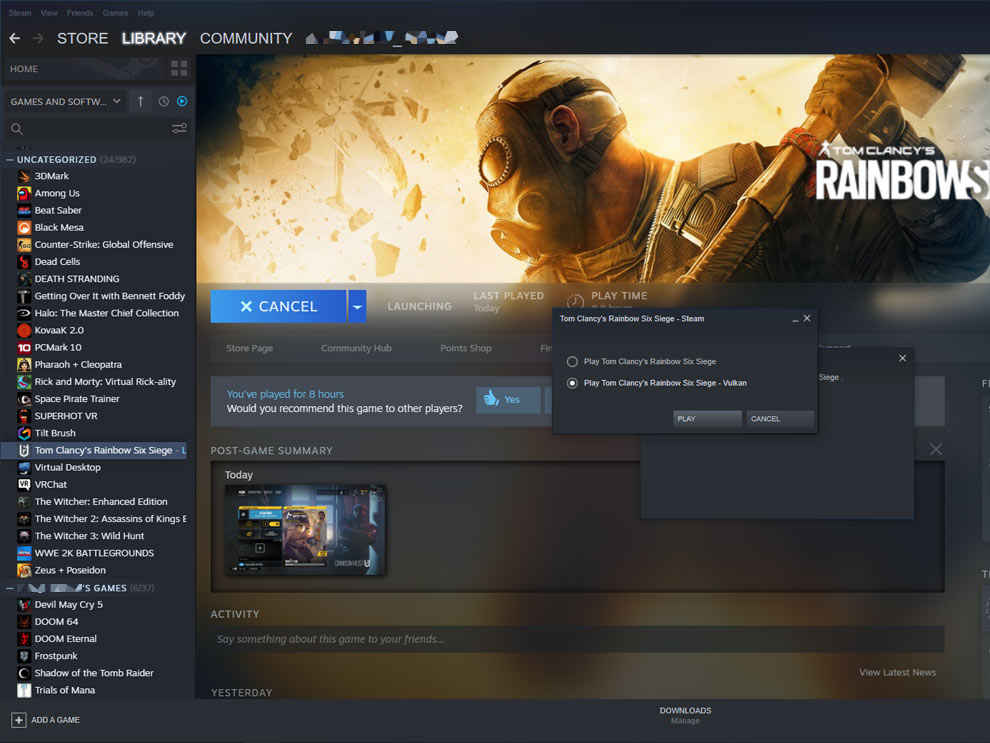This screenshot has height=743, width=990.
Task: Collapse the Uncategorized category
Action: (9, 160)
